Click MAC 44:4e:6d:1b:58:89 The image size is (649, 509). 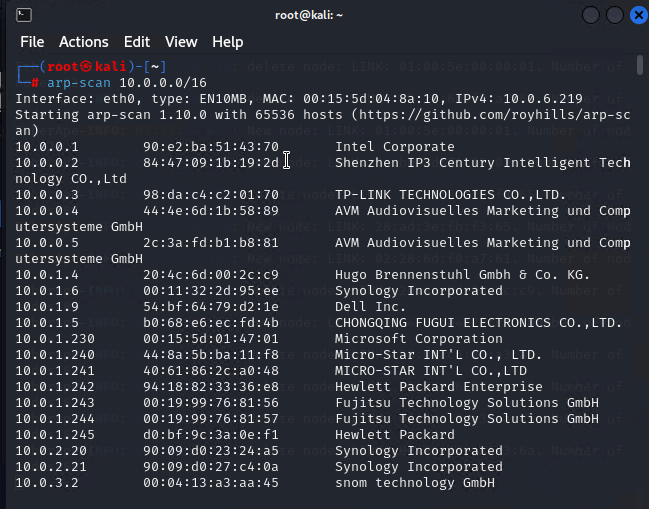(x=211, y=211)
